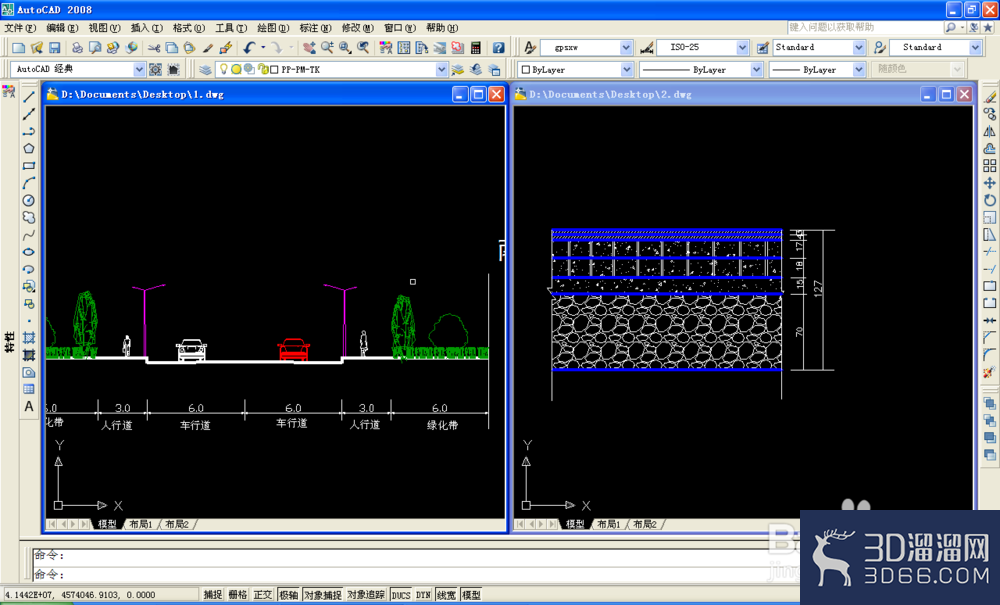Open the 编辑(E) menu
The image size is (1000, 605).
click(x=62, y=28)
